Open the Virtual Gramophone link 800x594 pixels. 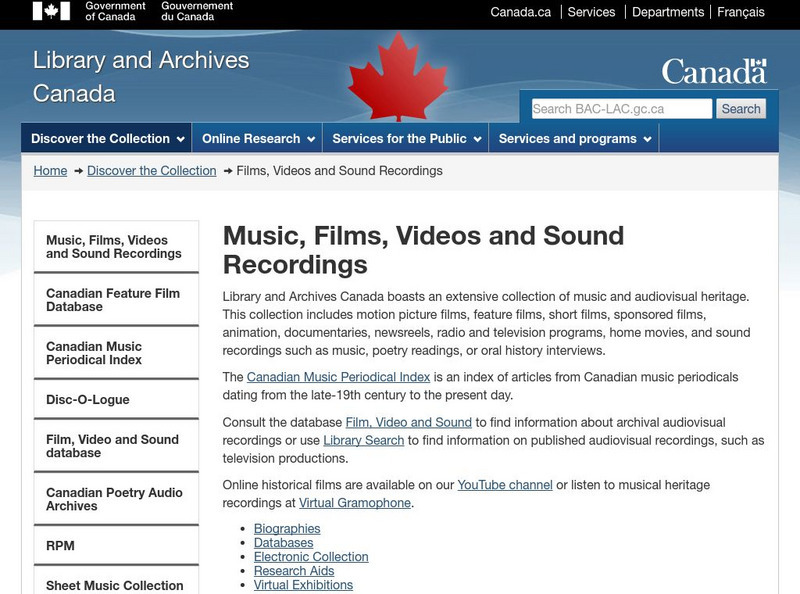coord(355,503)
